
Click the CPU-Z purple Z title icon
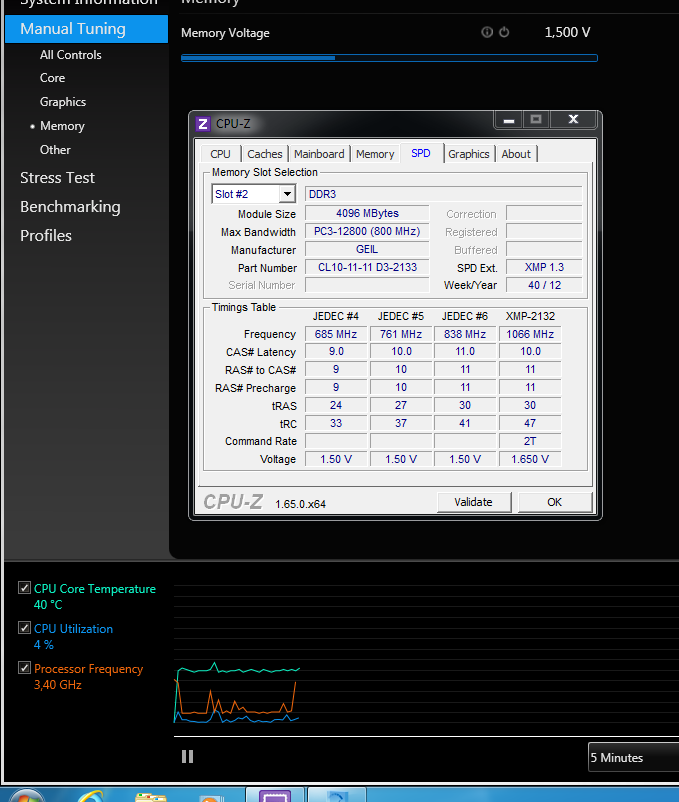click(x=203, y=124)
